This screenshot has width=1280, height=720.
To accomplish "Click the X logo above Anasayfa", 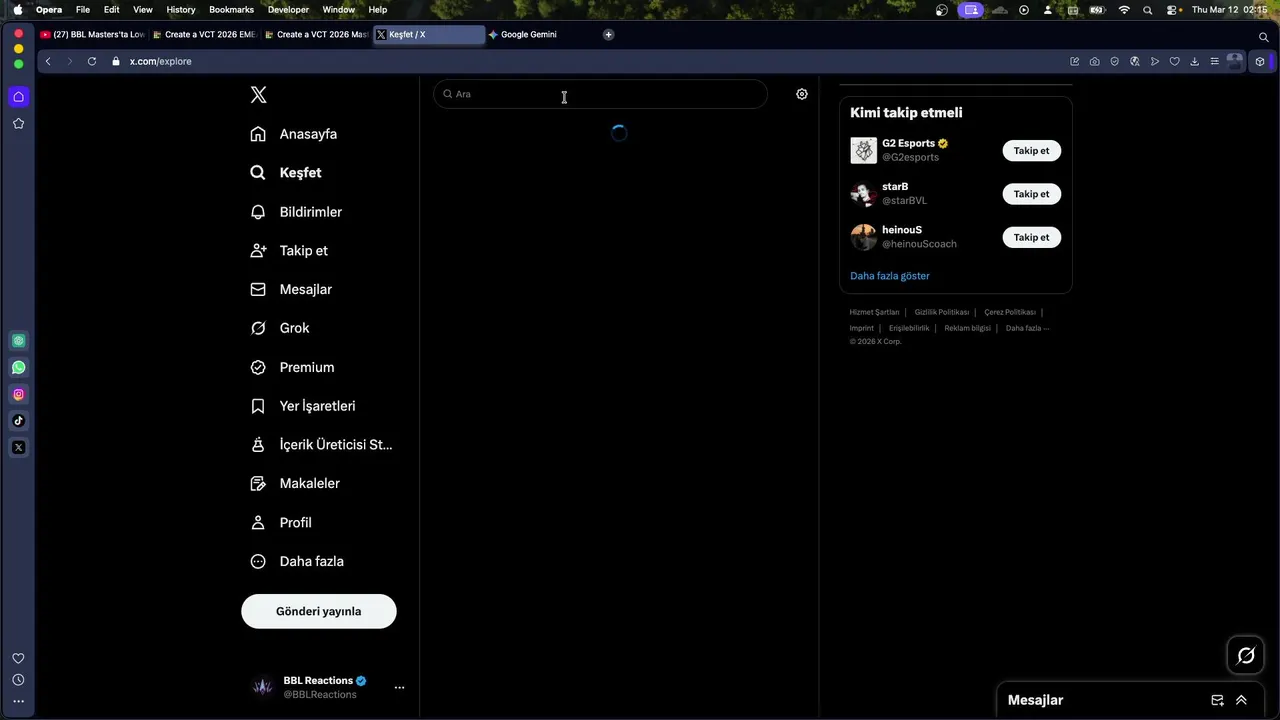I will [x=258, y=95].
